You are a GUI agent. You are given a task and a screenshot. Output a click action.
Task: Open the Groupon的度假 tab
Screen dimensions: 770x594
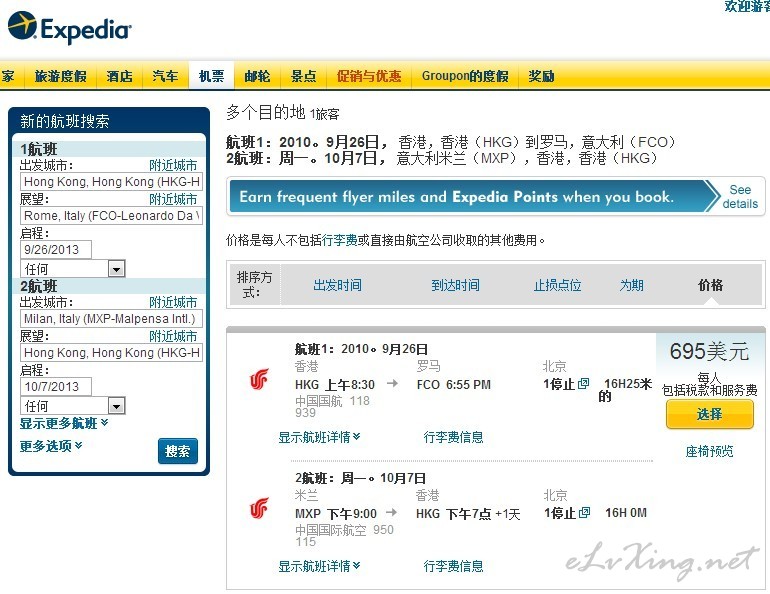(465, 76)
